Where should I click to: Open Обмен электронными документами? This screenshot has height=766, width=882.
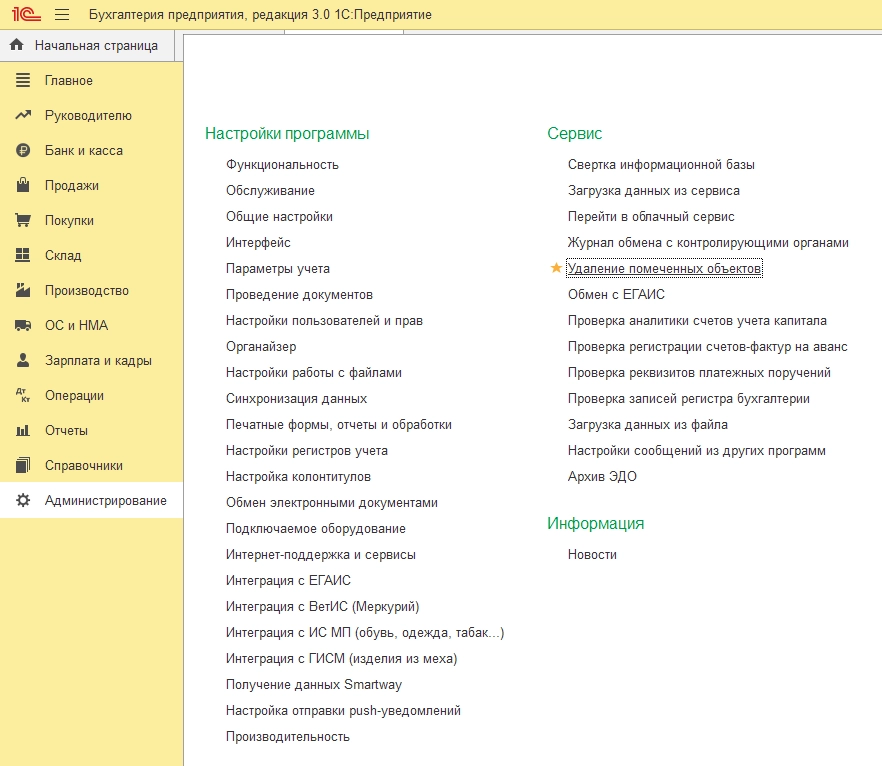point(332,502)
